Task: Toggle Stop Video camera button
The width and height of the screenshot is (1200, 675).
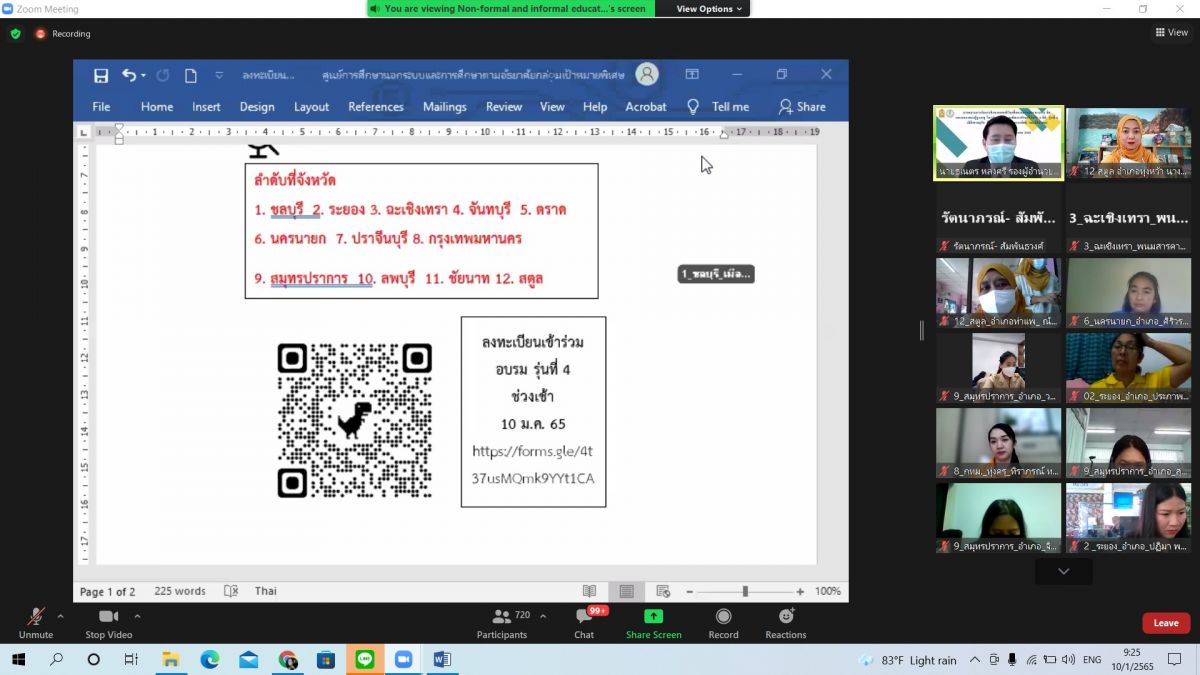Action: [109, 617]
